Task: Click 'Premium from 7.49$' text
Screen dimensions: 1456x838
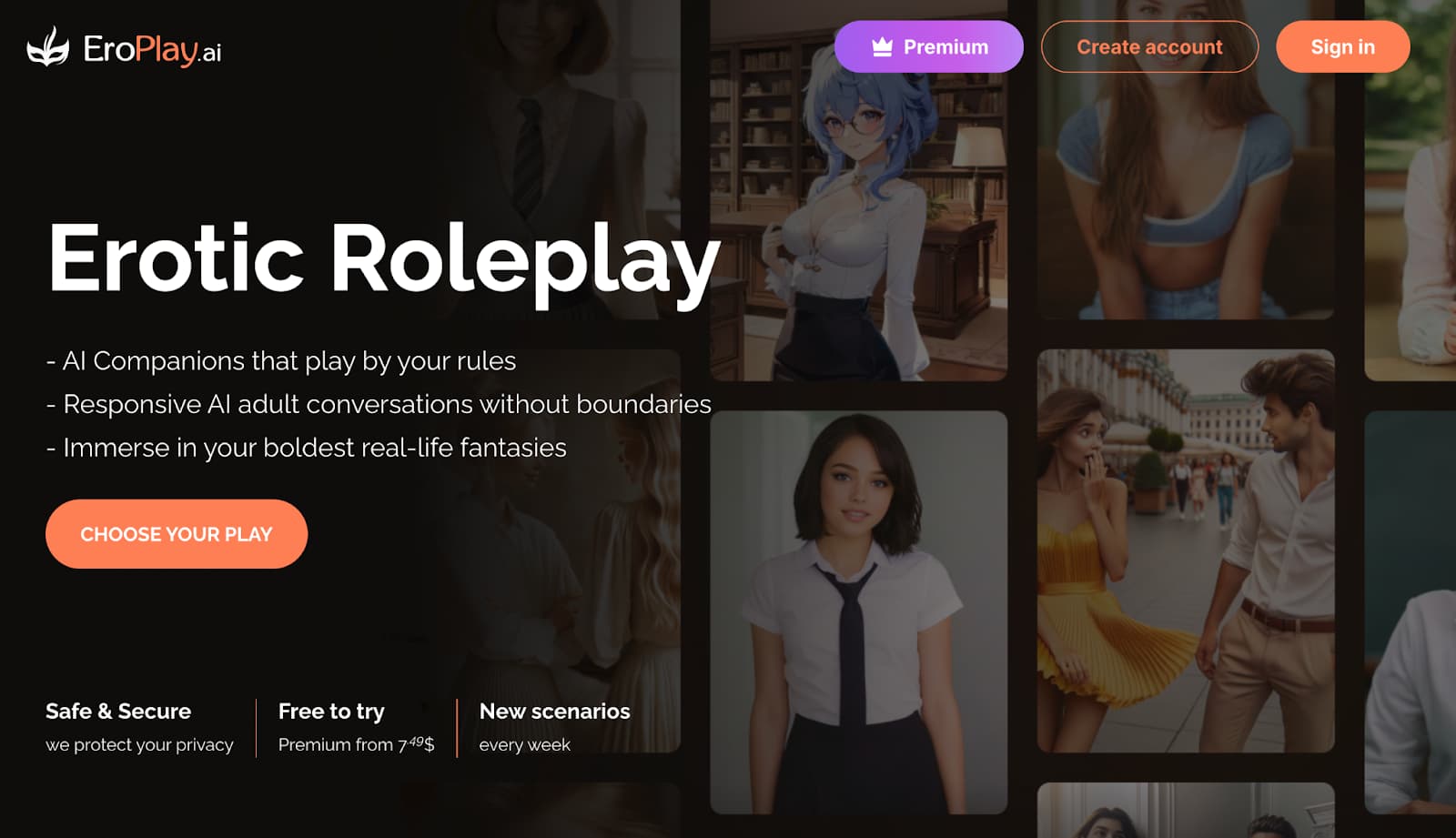Action: 356,744
